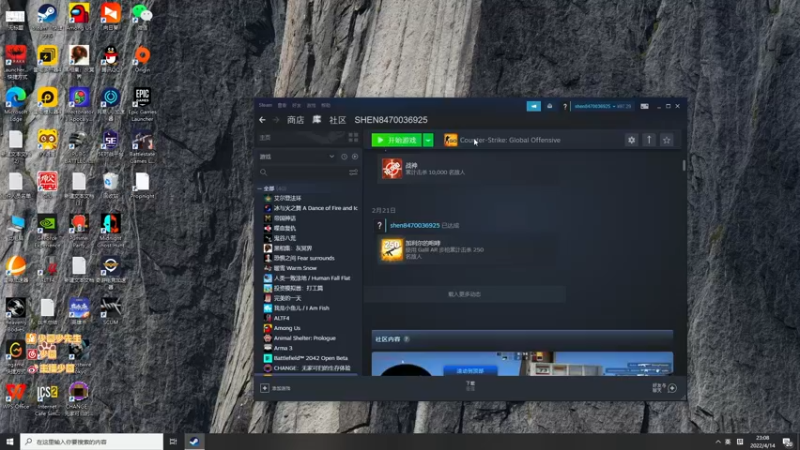Select ALTF4 in the game list
800x450 pixels.
pyautogui.click(x=277, y=318)
